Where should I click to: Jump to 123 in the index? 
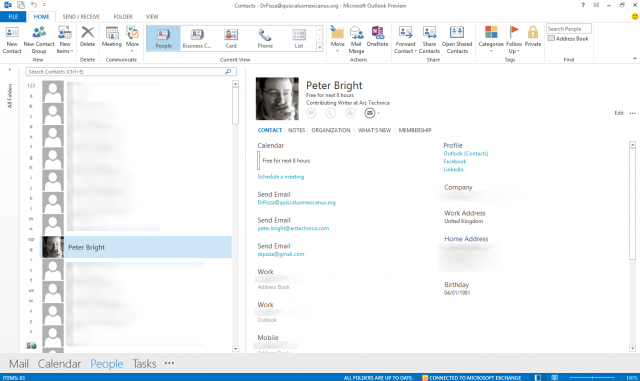click(x=31, y=85)
